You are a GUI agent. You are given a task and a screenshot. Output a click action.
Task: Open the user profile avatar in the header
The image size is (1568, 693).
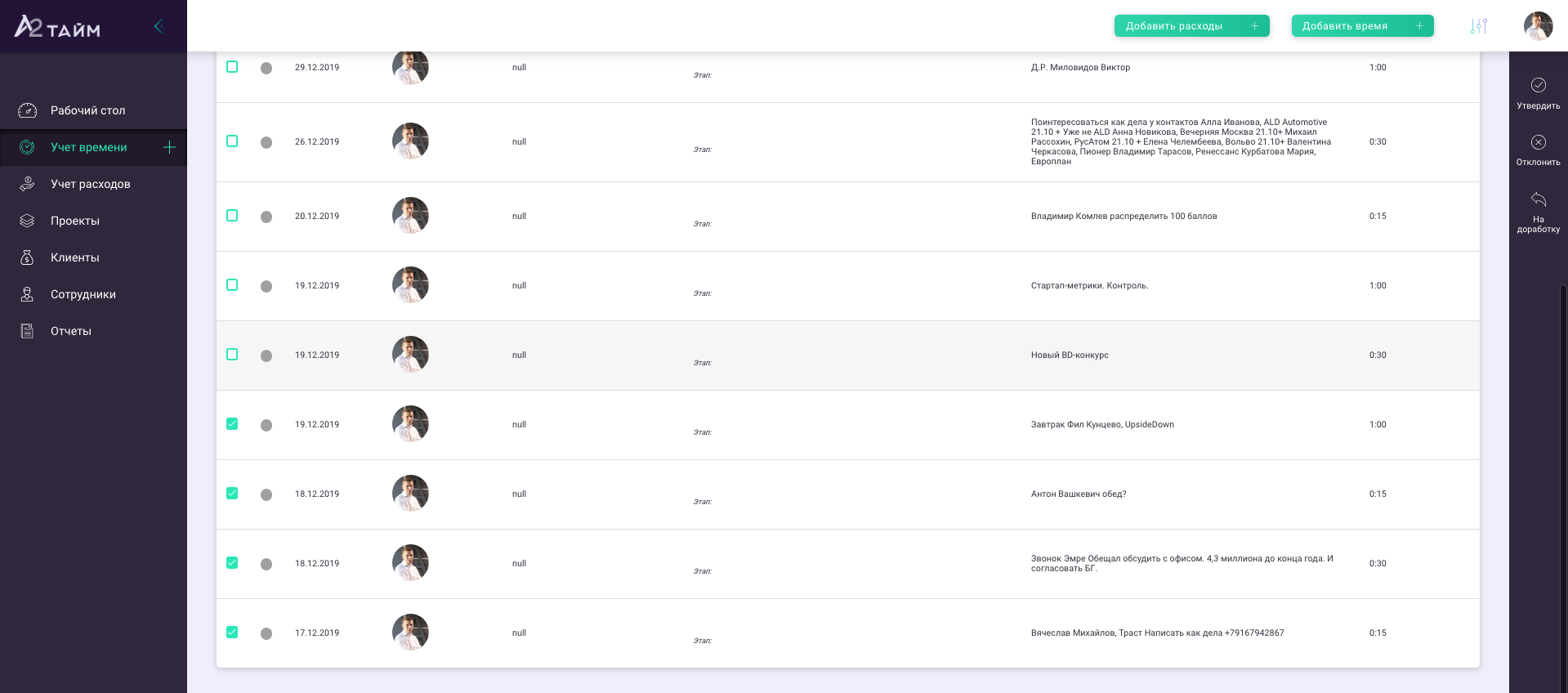click(1538, 26)
